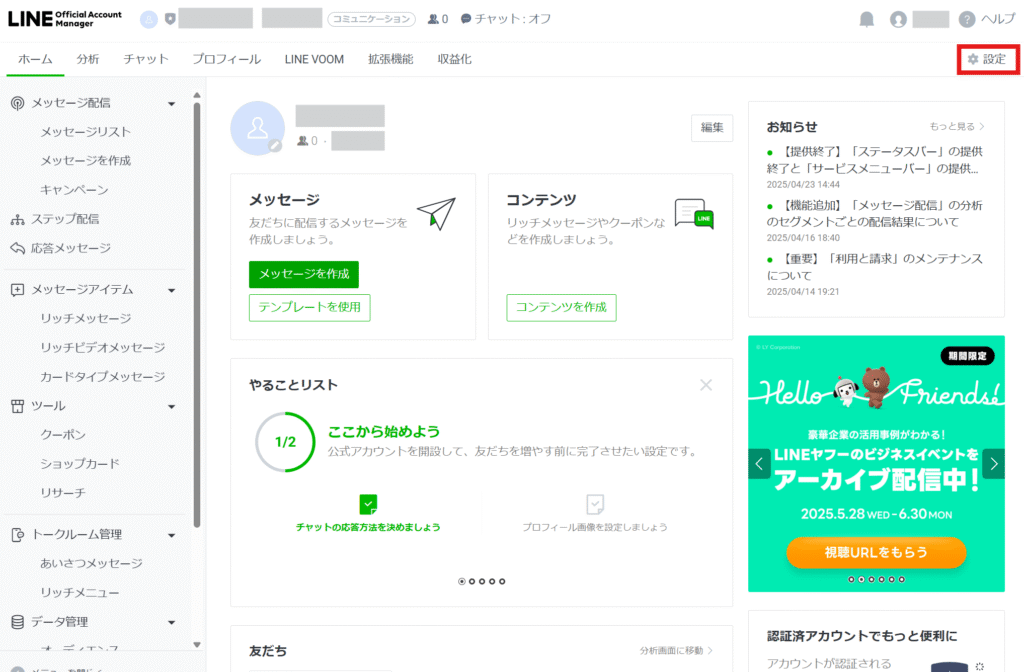Open the 【提供終了】ステータスバー announcement
This screenshot has height=672, width=1024.
[875, 160]
